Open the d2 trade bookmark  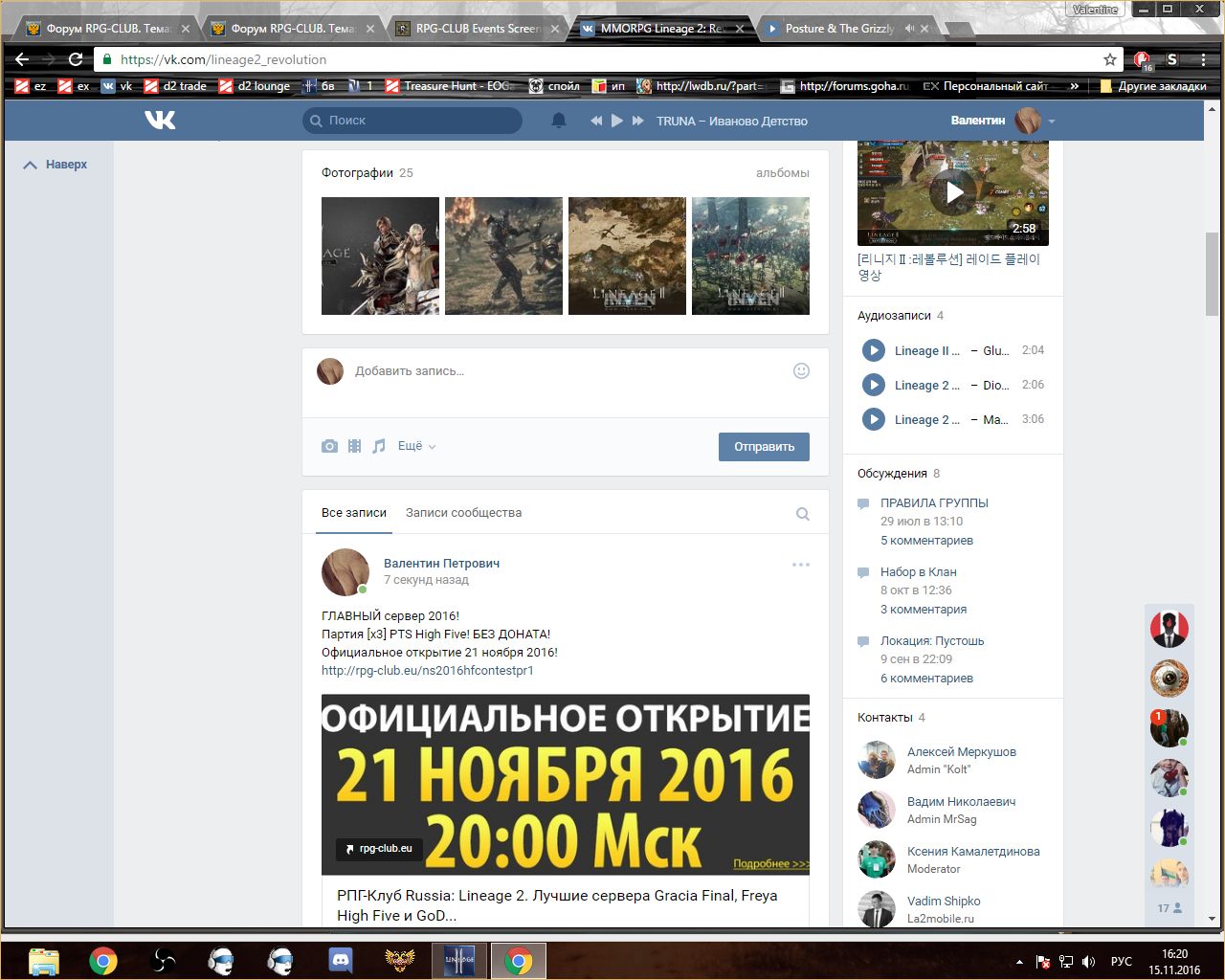[x=175, y=86]
